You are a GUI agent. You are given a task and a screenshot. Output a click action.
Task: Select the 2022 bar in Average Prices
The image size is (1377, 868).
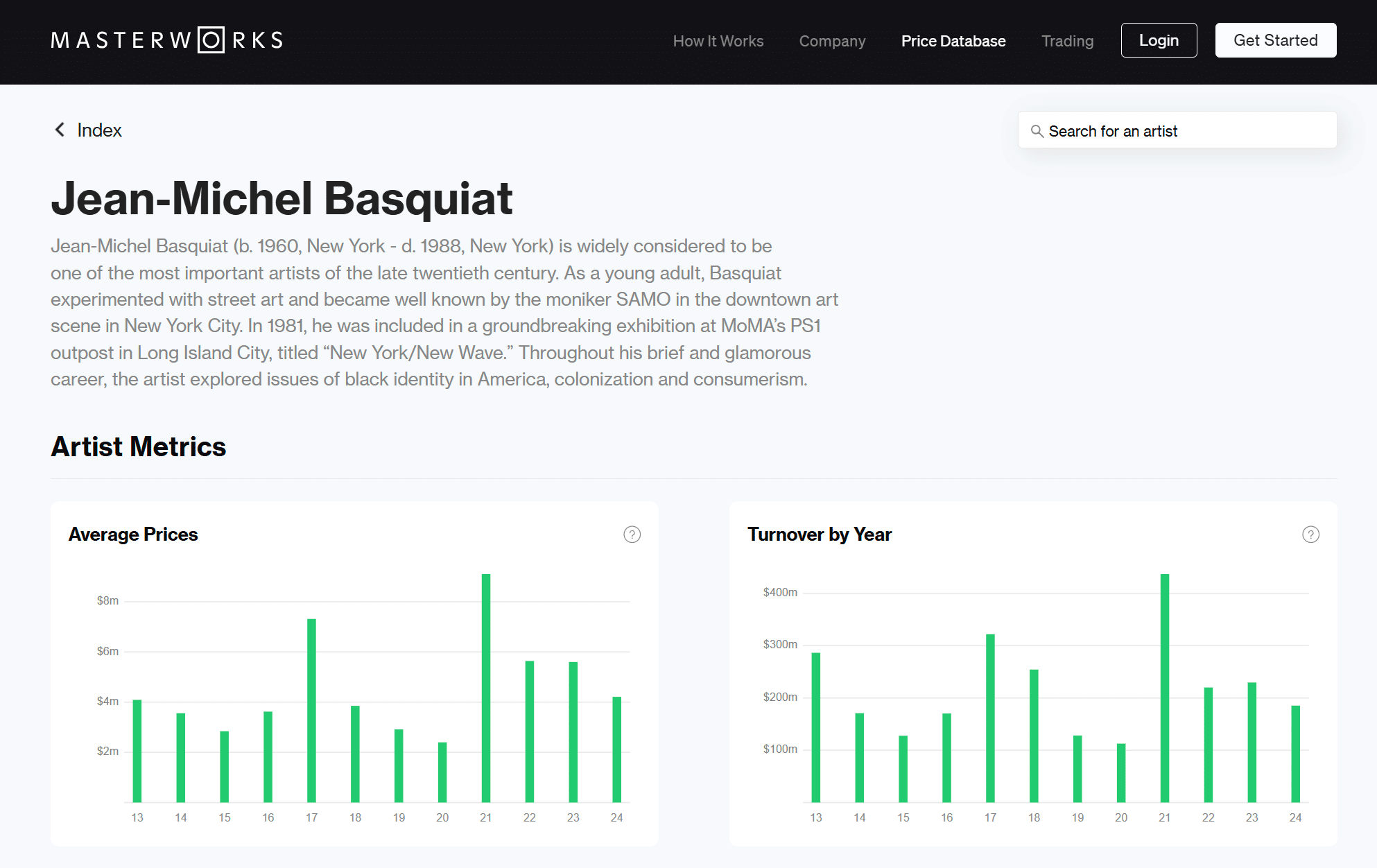point(530,731)
